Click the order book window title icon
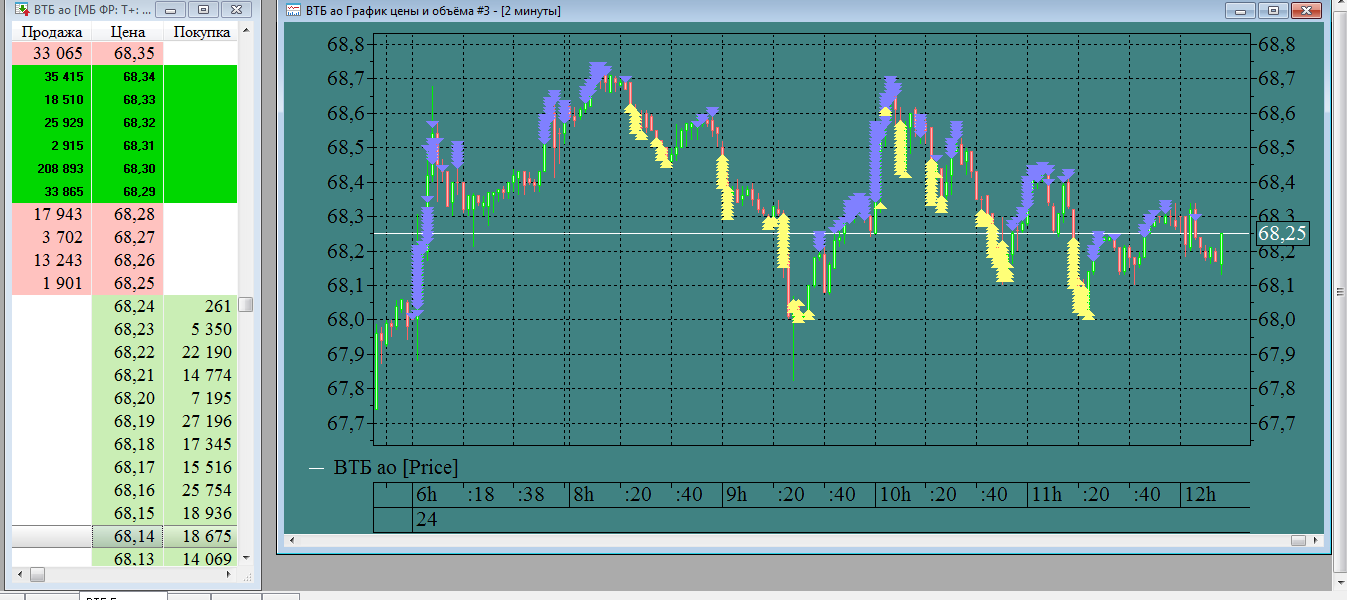The image size is (1347, 600). 20,10
